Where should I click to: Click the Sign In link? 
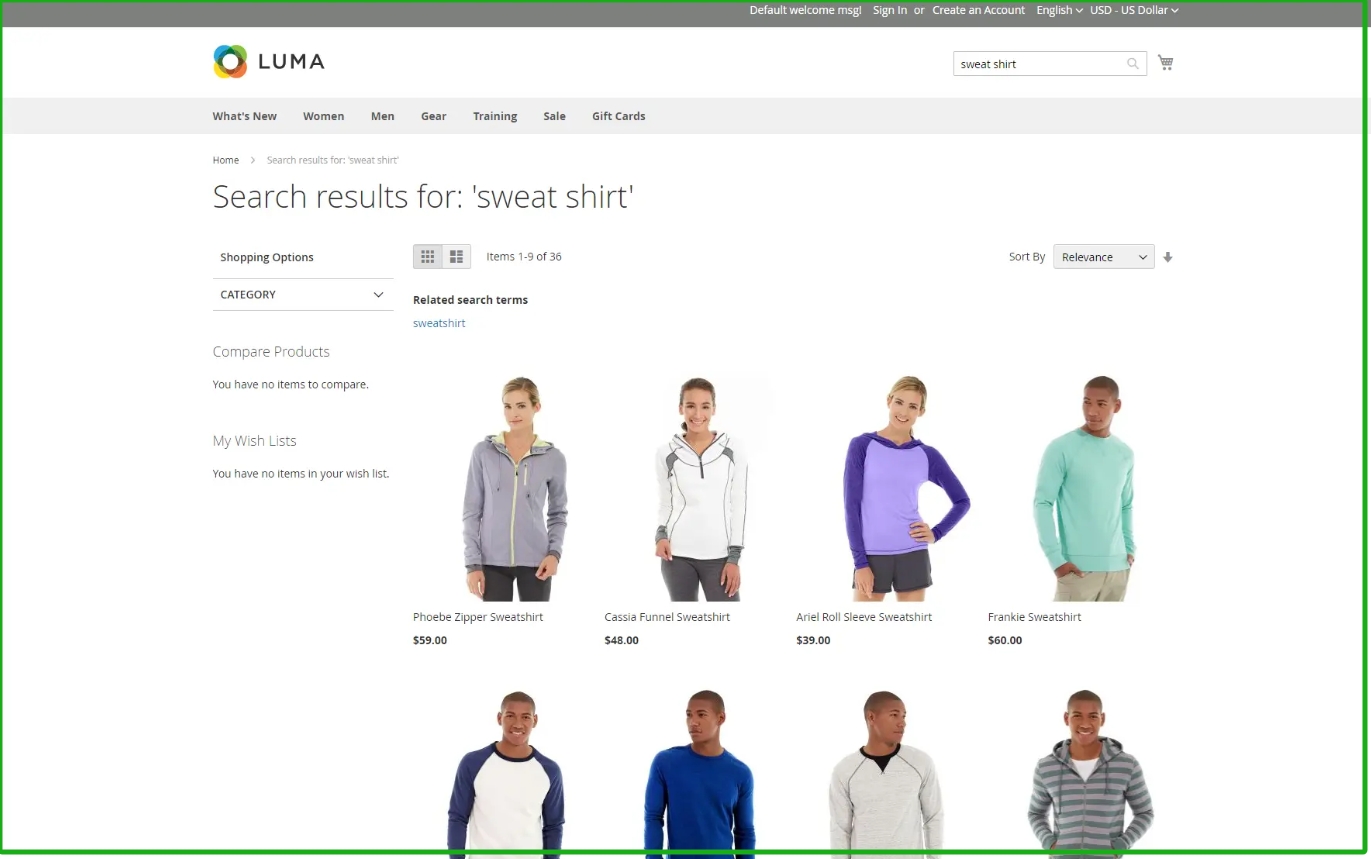(x=890, y=10)
